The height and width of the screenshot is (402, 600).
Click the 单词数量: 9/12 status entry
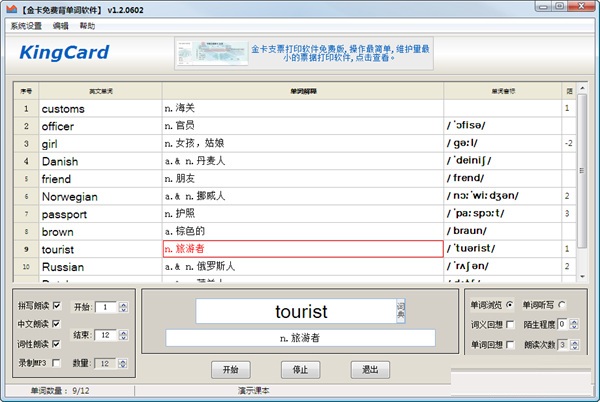click(x=60, y=391)
